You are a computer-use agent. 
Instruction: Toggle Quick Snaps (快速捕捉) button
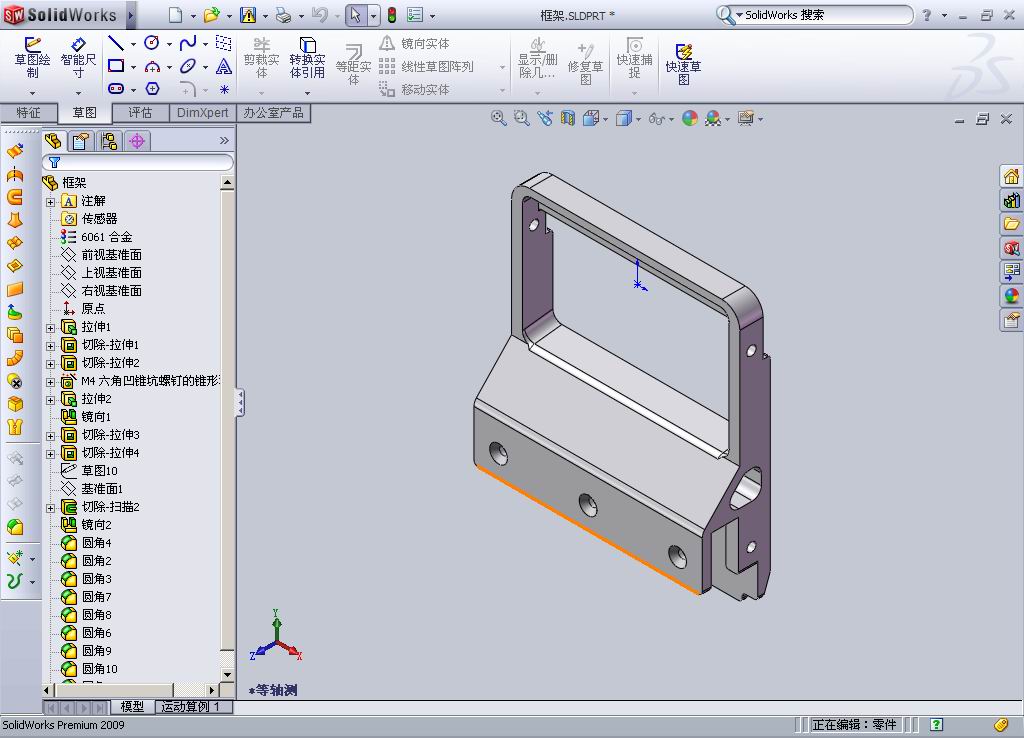[x=634, y=58]
